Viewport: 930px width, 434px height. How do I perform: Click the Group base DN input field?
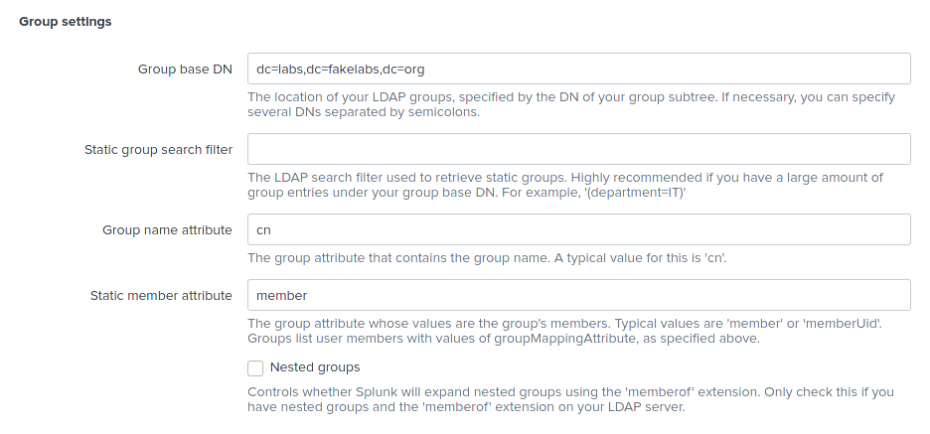[x=577, y=69]
